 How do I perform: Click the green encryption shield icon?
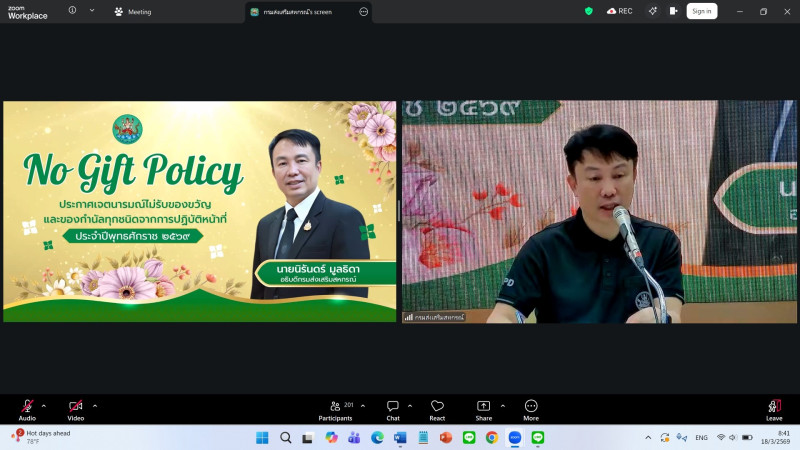[x=589, y=11]
